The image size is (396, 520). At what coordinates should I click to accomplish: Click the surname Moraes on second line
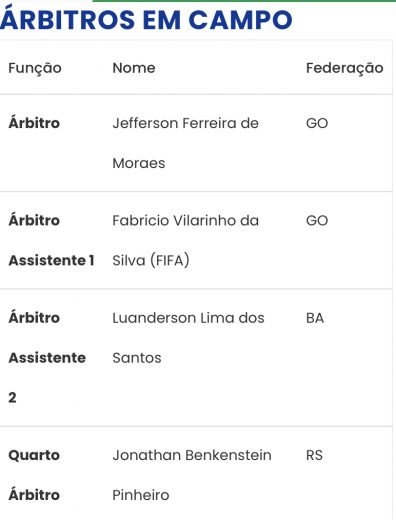(x=139, y=163)
